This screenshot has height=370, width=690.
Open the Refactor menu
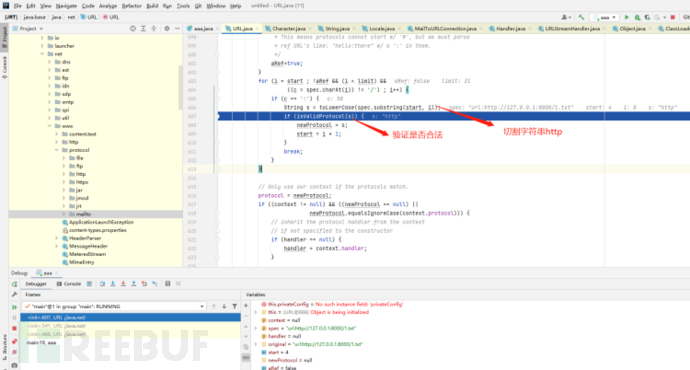pyautogui.click(x=132, y=6)
